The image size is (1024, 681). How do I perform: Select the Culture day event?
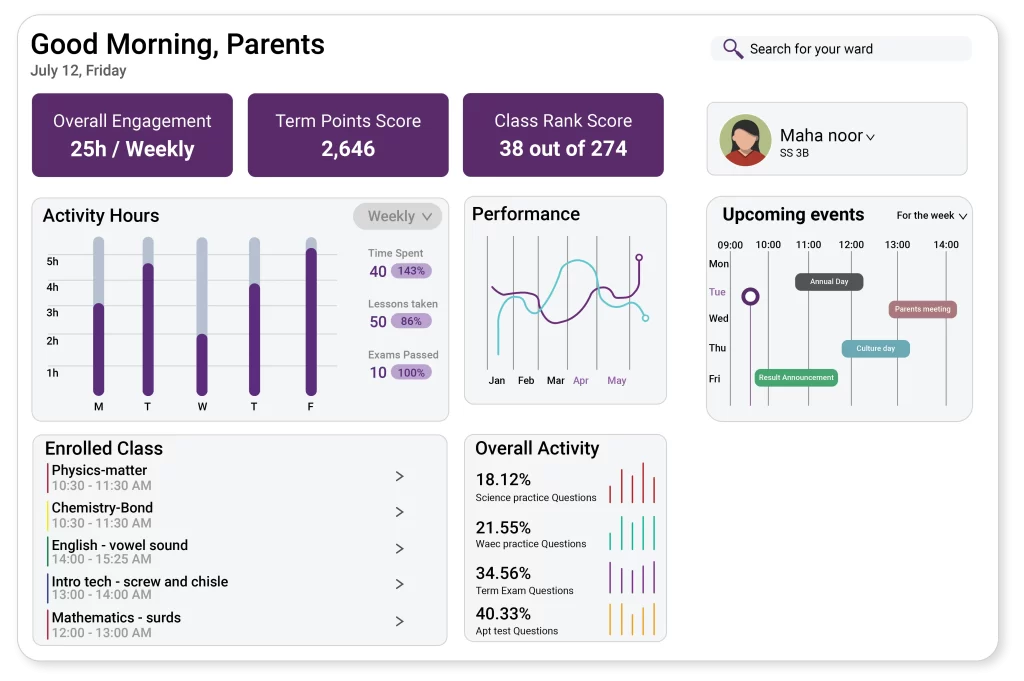click(876, 349)
